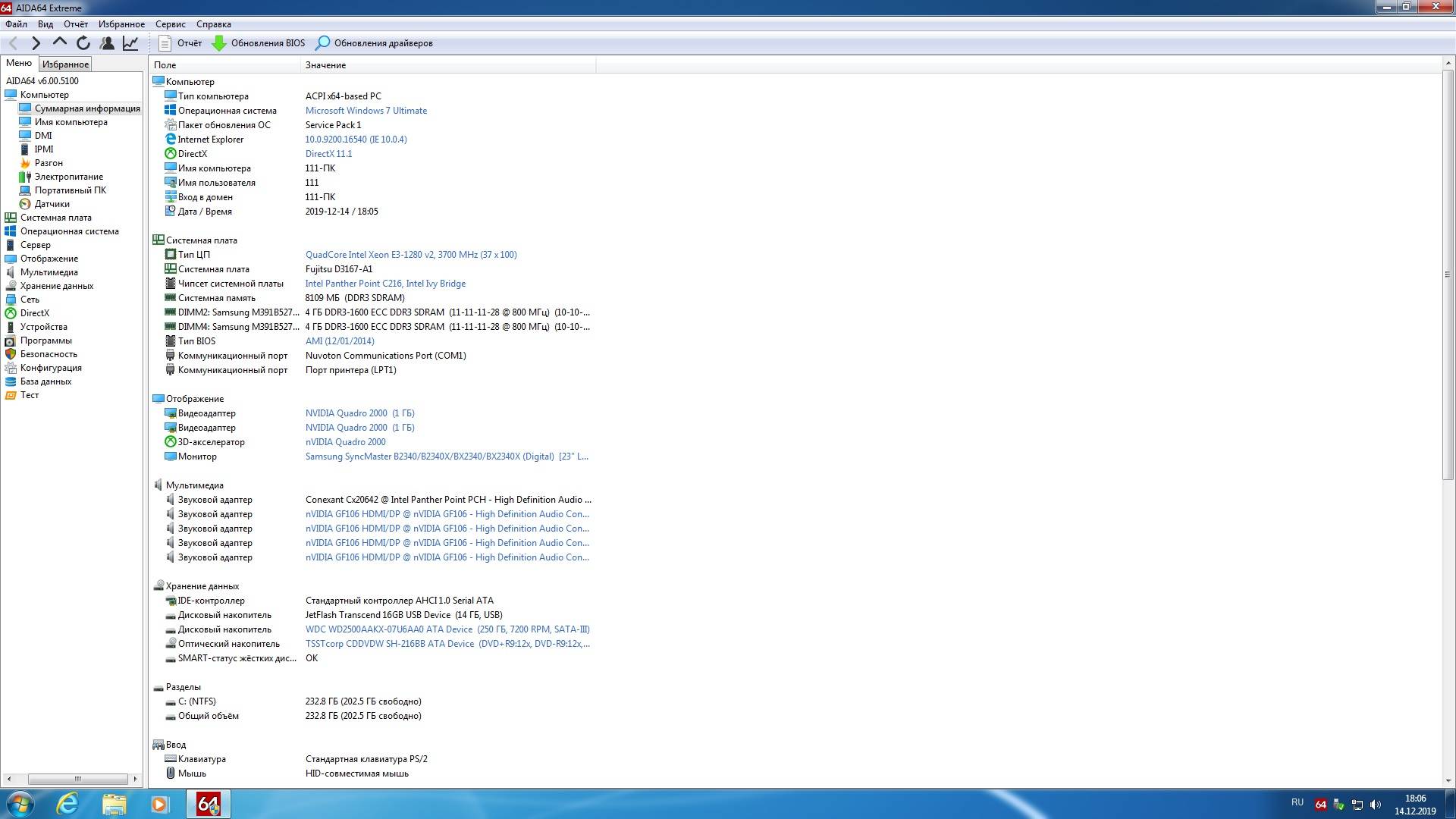This screenshot has width=1456, height=819.
Task: Click the NVIDIA Quadro 2000 video adapter link
Action: 359,413
